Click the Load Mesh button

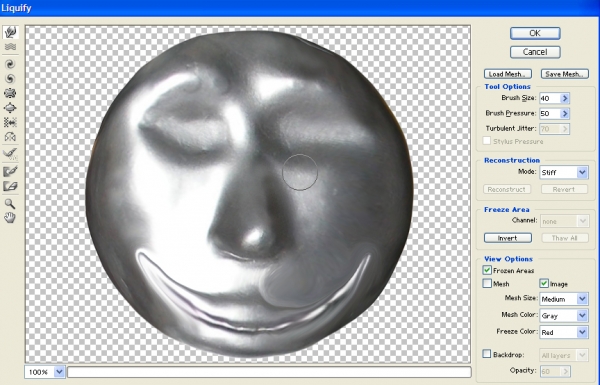[507, 74]
